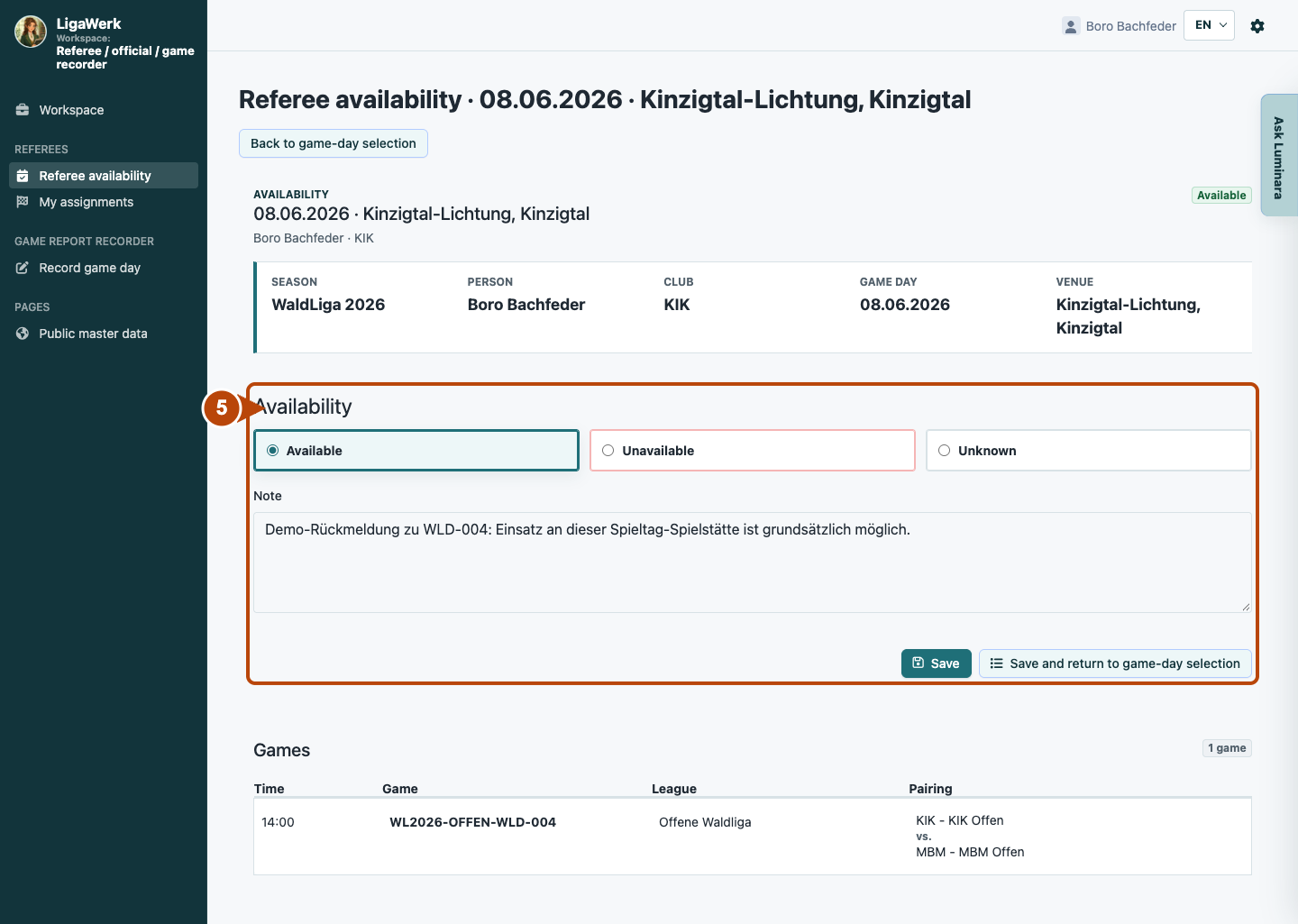Image resolution: width=1298 pixels, height=924 pixels.
Task: Select the Unknown radio option
Action: [x=1089, y=451]
